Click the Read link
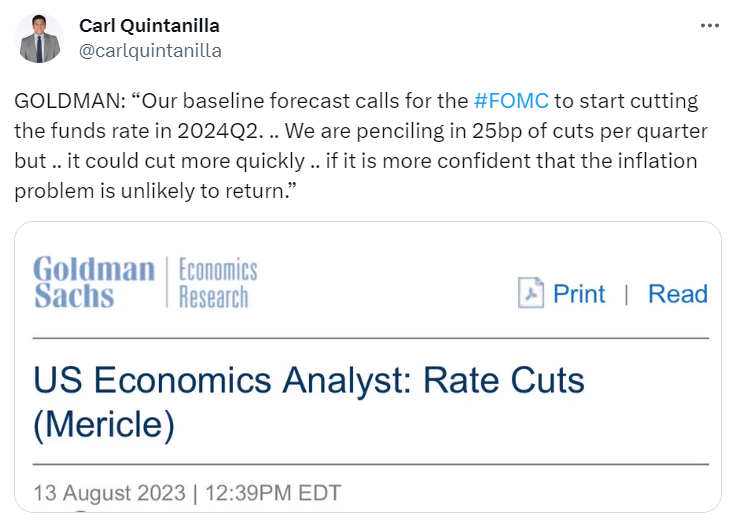Viewport: 736px width, 527px height. [x=678, y=294]
